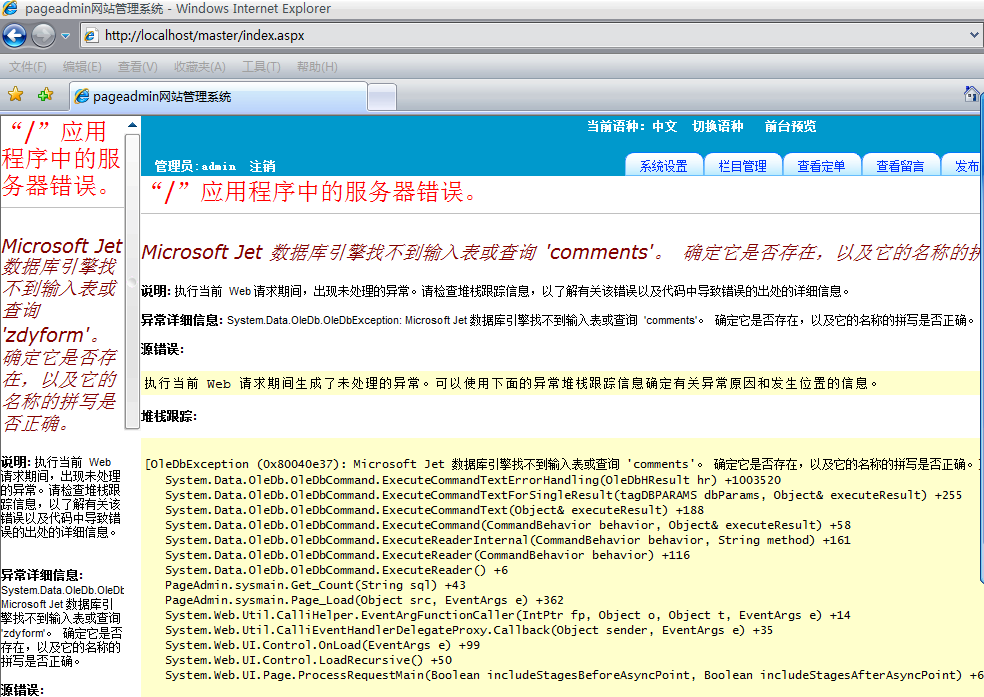Click the left frame scrollbar up arrow
The image size is (984, 697).
(x=132, y=123)
